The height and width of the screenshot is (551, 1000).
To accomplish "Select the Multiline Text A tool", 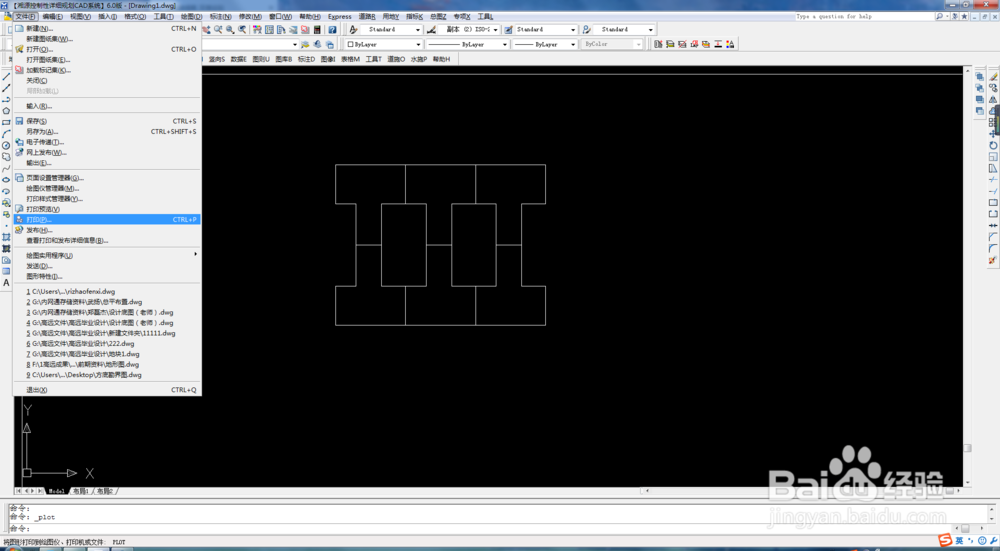I will [6, 283].
